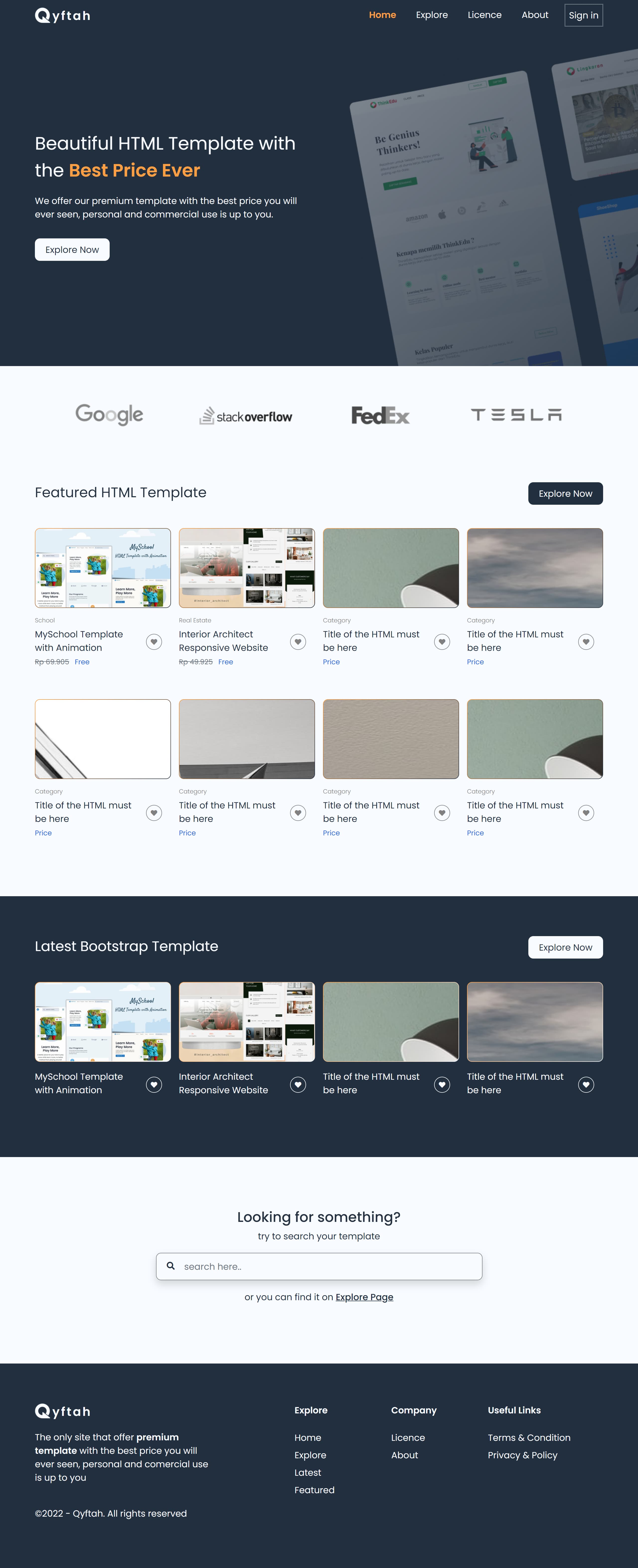The height and width of the screenshot is (1568, 638).
Task: Like the second card in second Featured row
Action: (x=298, y=813)
